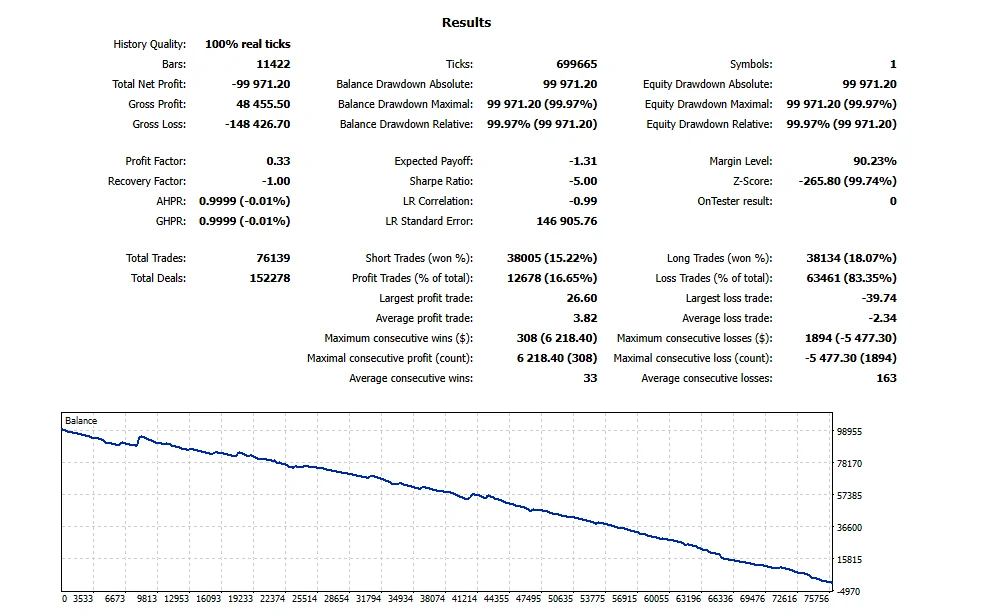The image size is (988, 616).
Task: Select the Sharpe Ratio value -5.00
Action: click(583, 181)
